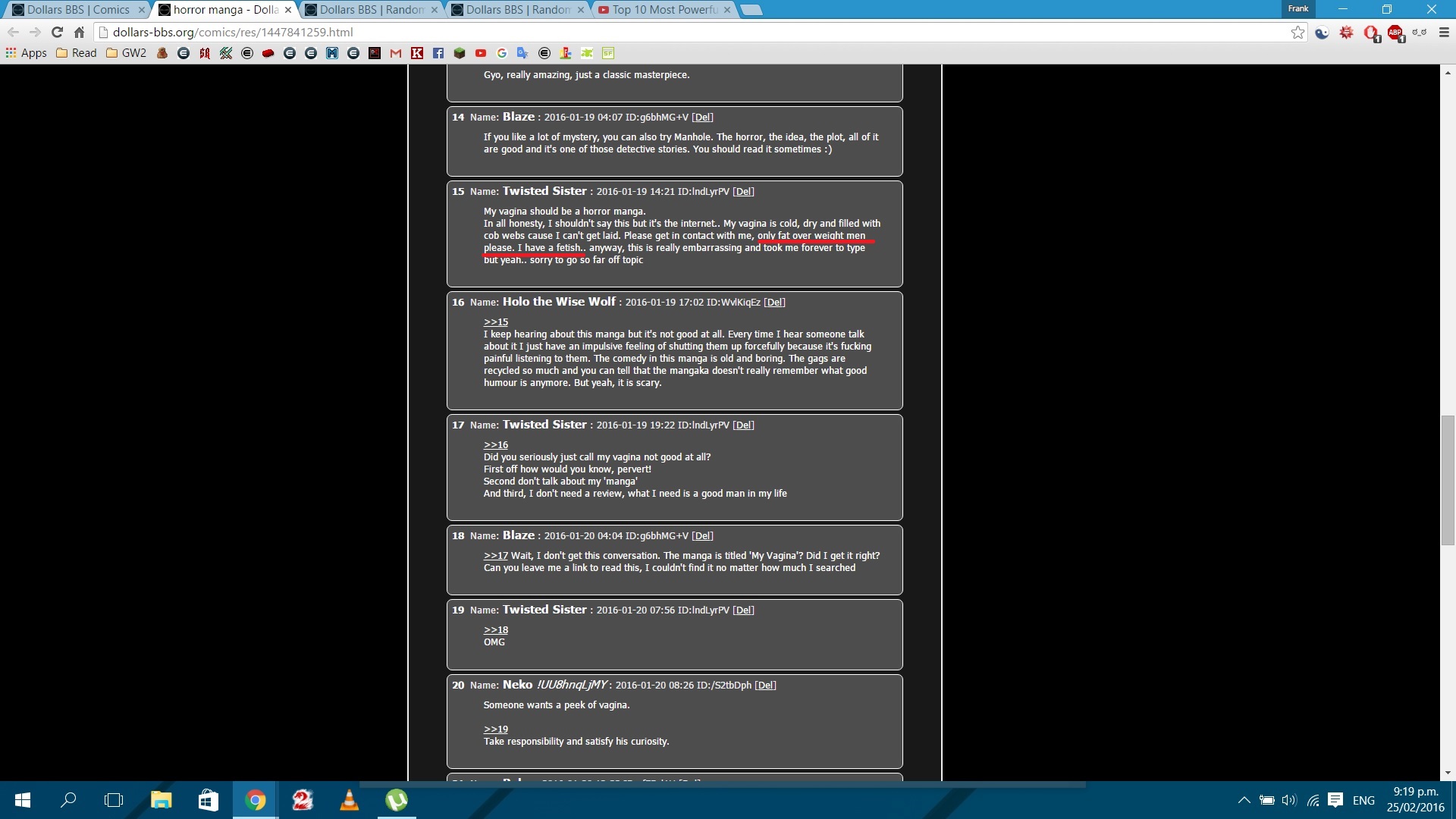
Task: Open the ENG language input indicator
Action: pyautogui.click(x=1363, y=800)
